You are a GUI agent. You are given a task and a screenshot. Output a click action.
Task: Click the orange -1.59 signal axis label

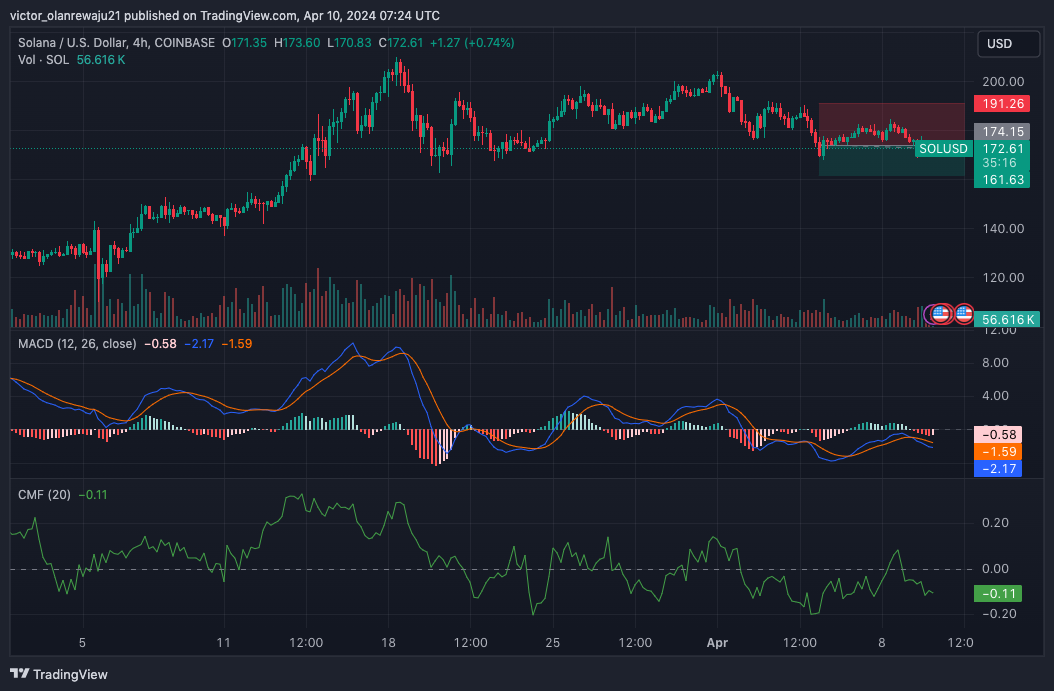click(998, 452)
